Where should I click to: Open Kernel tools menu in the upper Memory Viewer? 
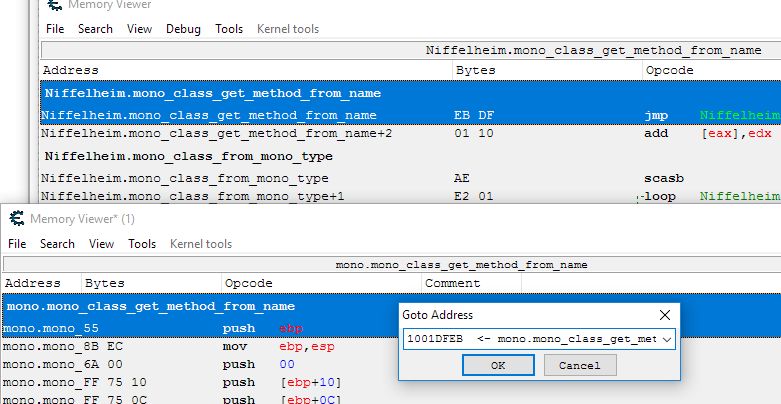coord(288,29)
